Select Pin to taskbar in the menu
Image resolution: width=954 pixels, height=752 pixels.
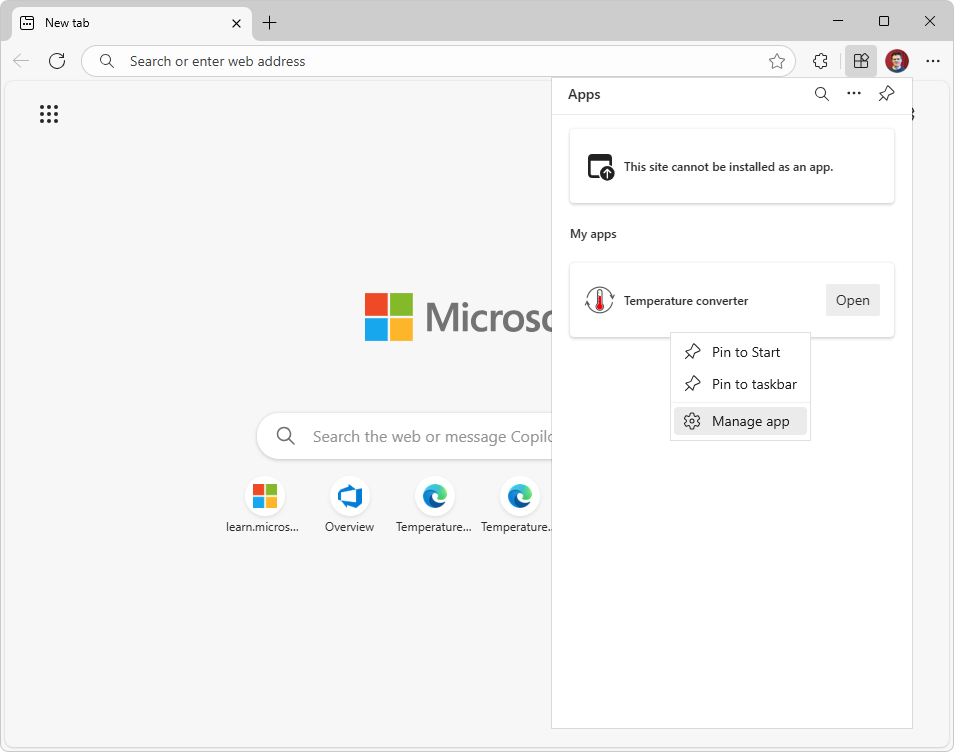(x=753, y=384)
